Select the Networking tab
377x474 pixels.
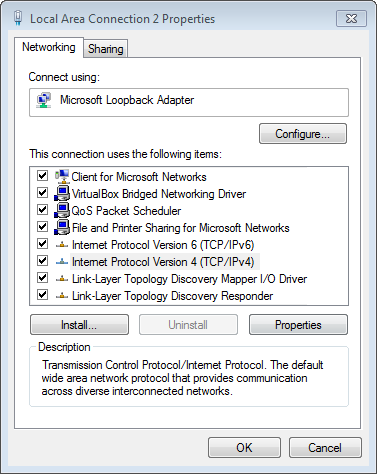tap(49, 47)
